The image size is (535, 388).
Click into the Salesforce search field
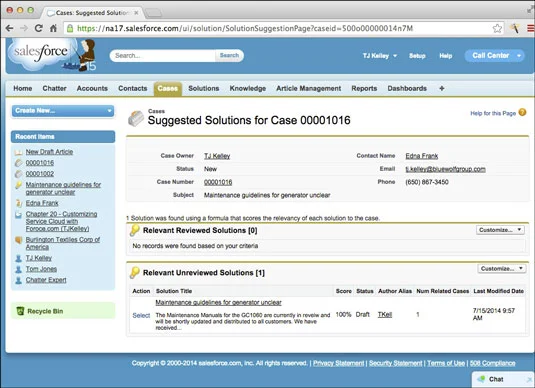[163, 55]
